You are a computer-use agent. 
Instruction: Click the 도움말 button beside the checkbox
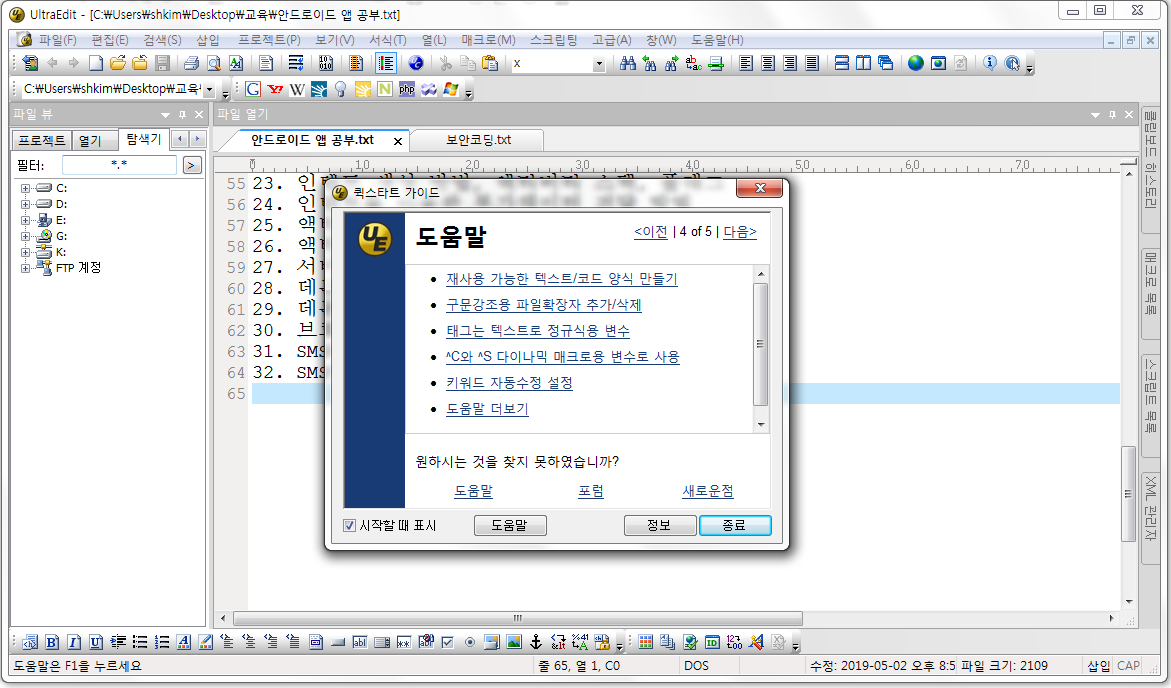tap(510, 526)
